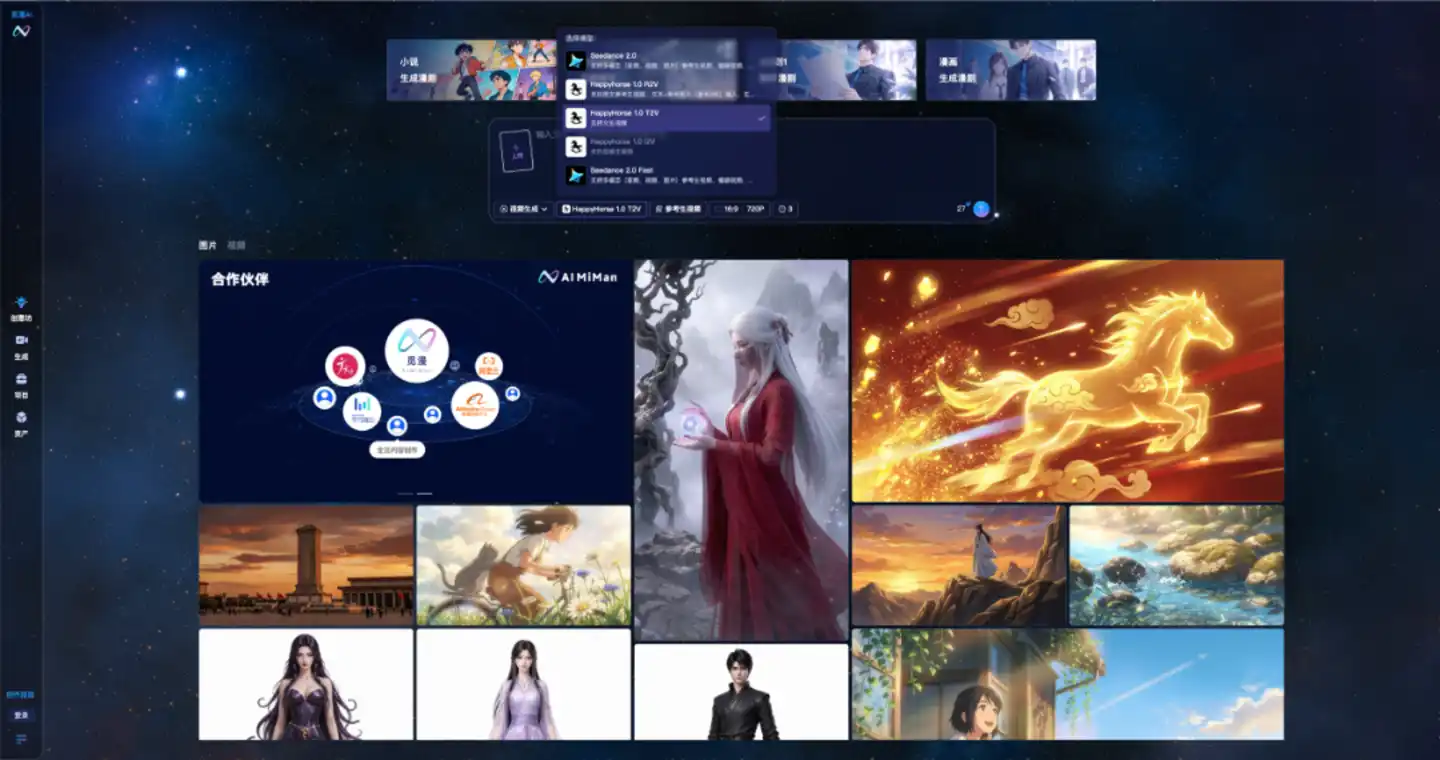Click the 参考生视频 reference button

coord(679,209)
